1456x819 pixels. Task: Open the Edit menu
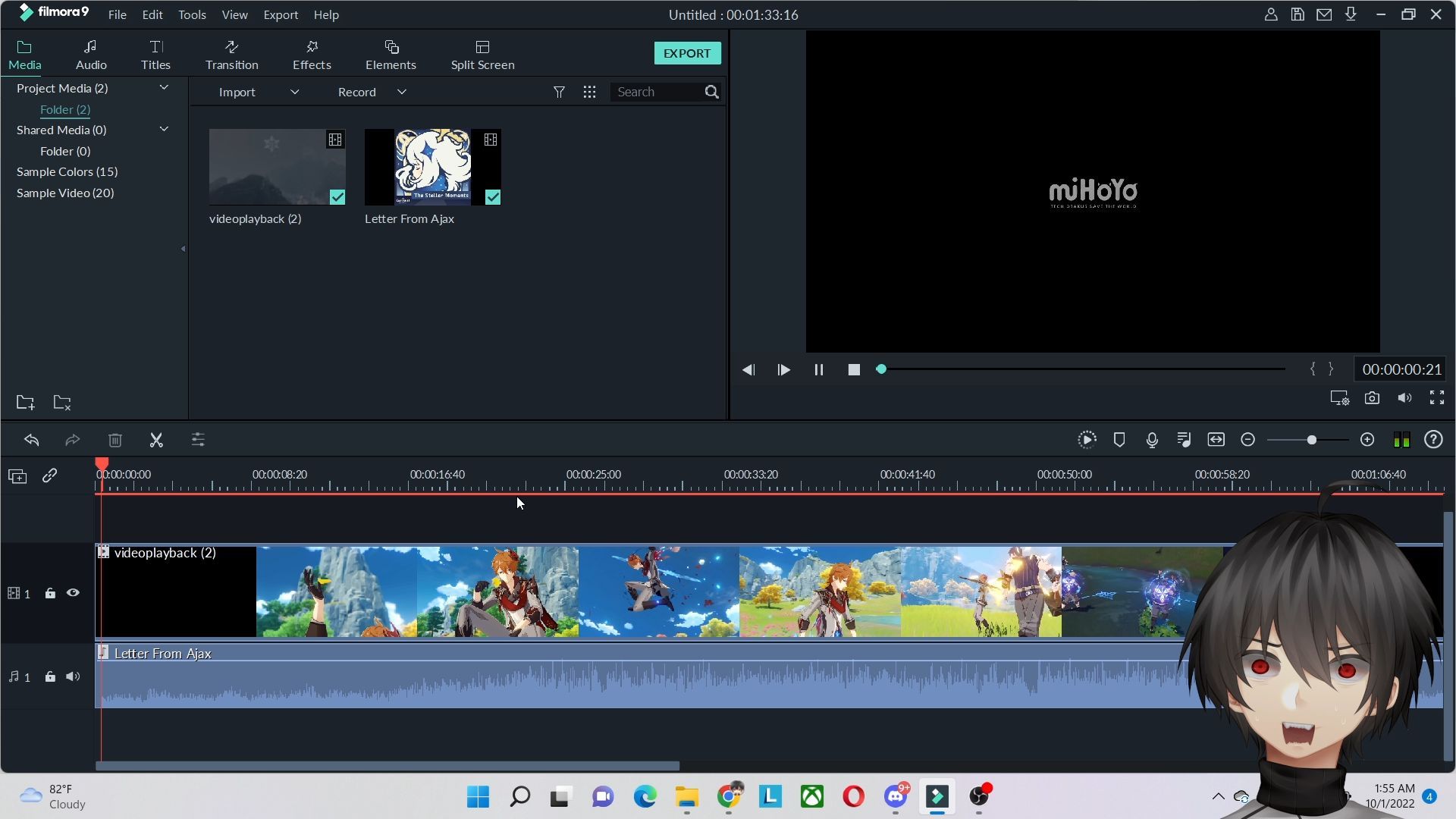pos(152,14)
